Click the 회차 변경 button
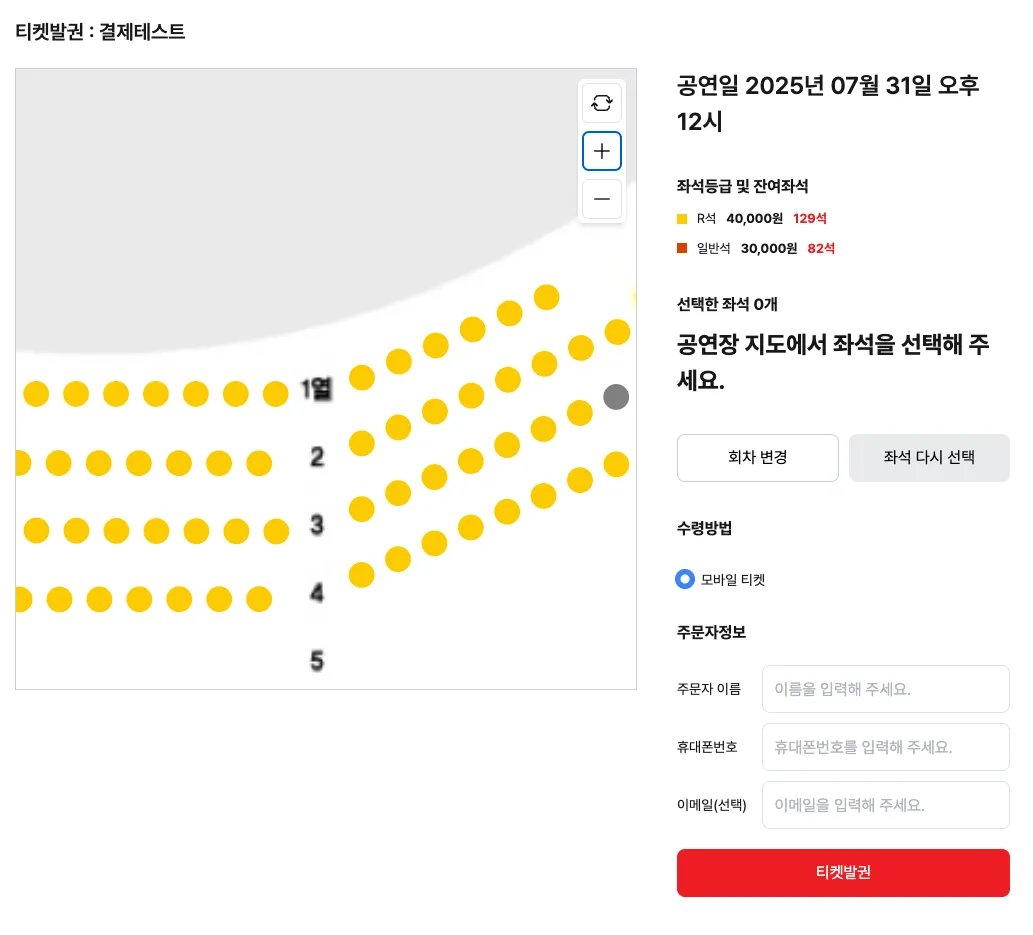Viewport: 1033px width, 935px height. point(758,458)
